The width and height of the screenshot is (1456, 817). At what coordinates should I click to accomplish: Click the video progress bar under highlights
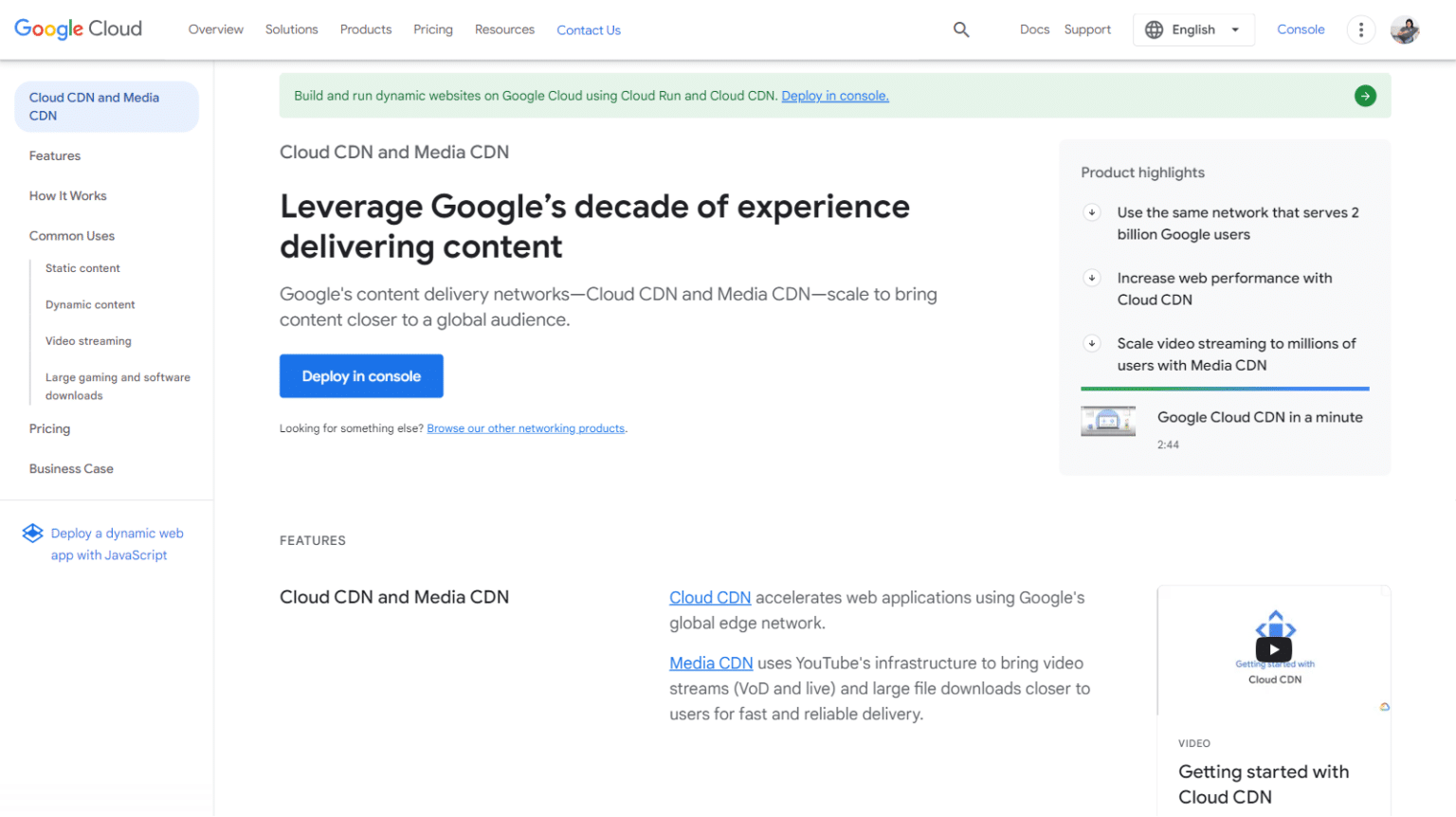tap(1225, 388)
